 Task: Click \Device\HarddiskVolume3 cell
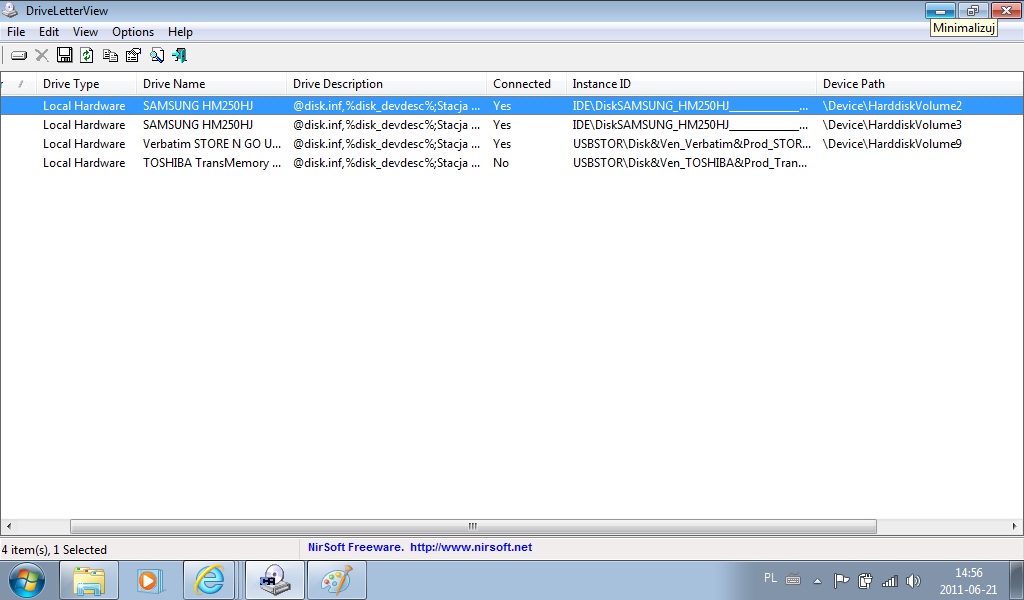pyautogui.click(x=892, y=125)
